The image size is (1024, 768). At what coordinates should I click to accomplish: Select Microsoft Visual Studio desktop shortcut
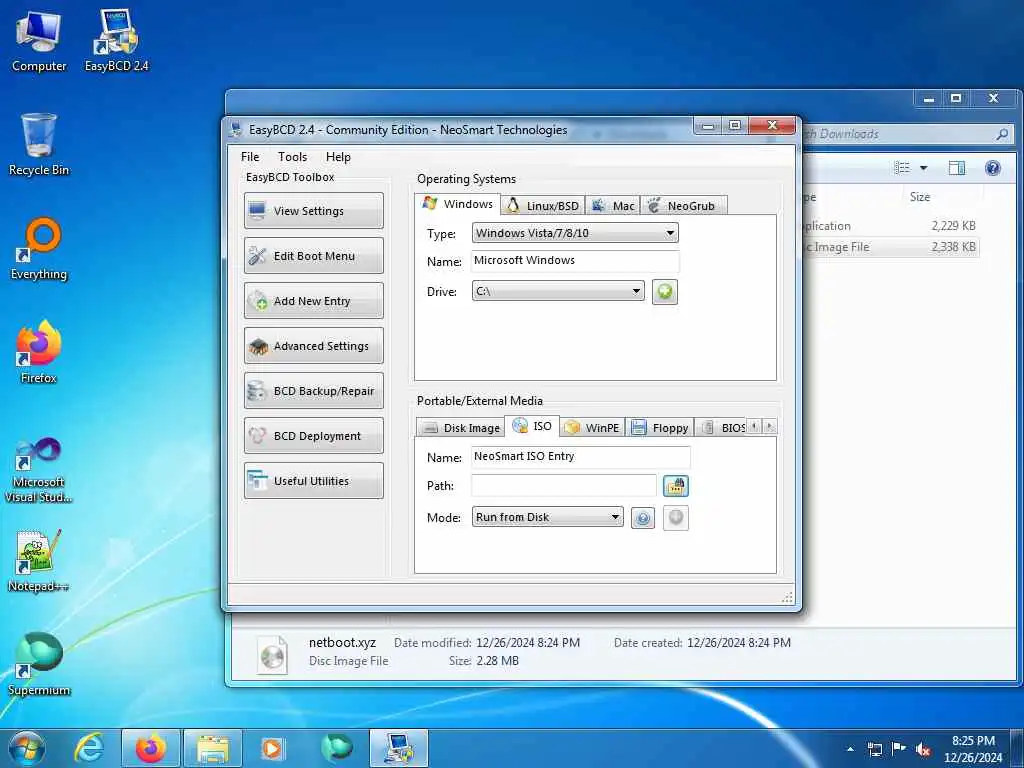(x=39, y=470)
